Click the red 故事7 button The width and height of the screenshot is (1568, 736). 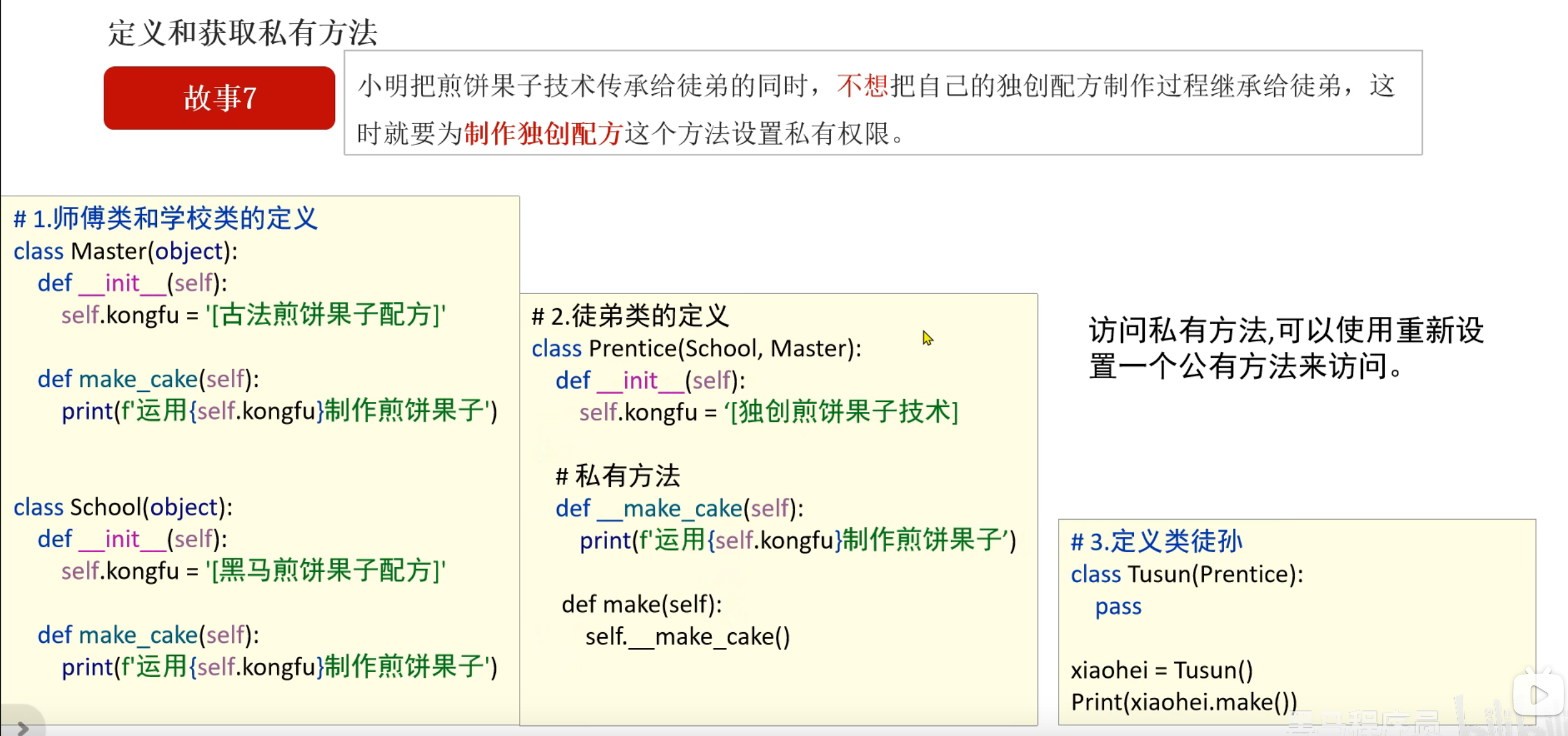(219, 98)
